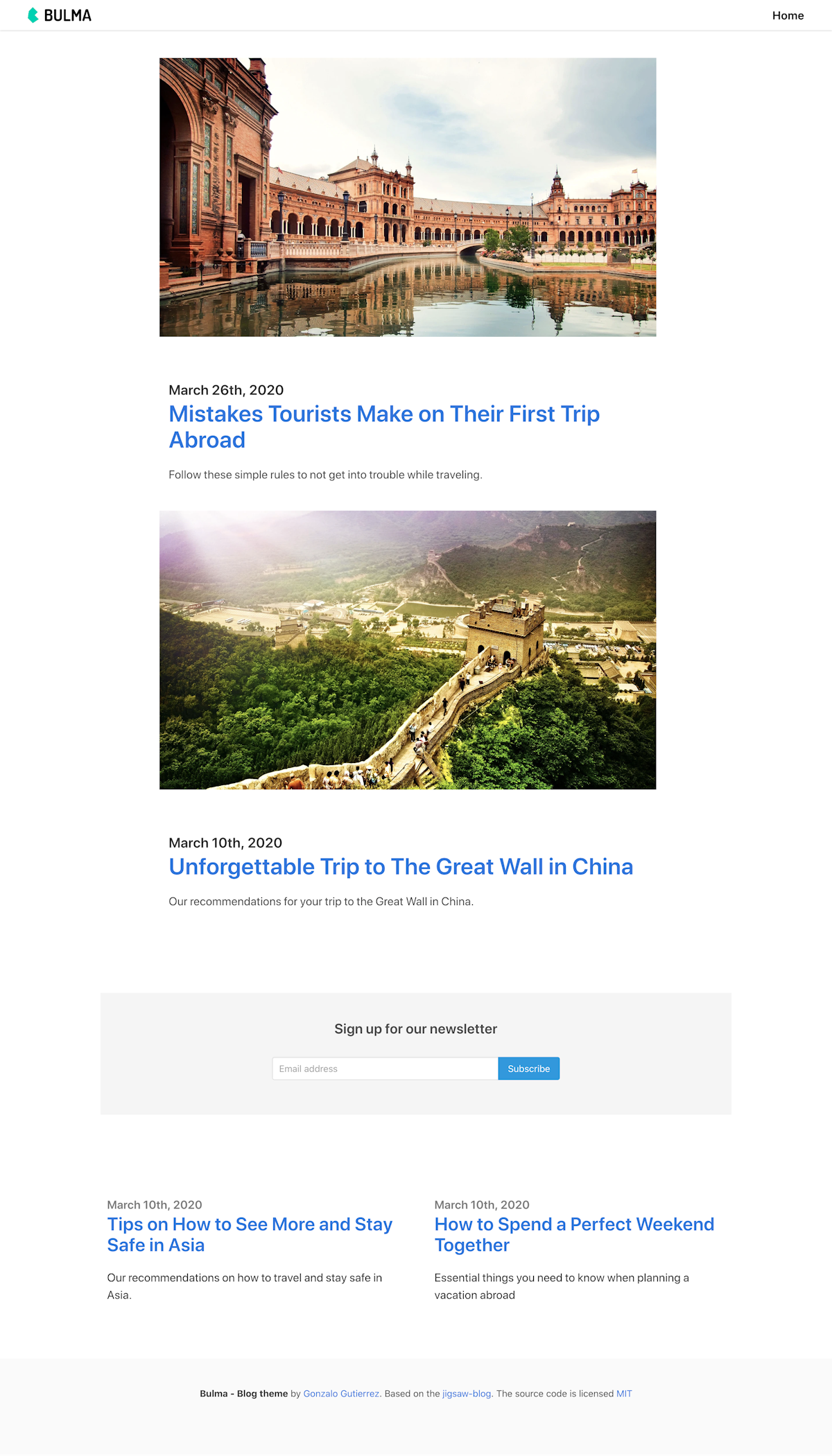The image size is (832, 1456).
Task: Click the Great Wall recommendations excerpt text
Action: pyautogui.click(x=321, y=902)
